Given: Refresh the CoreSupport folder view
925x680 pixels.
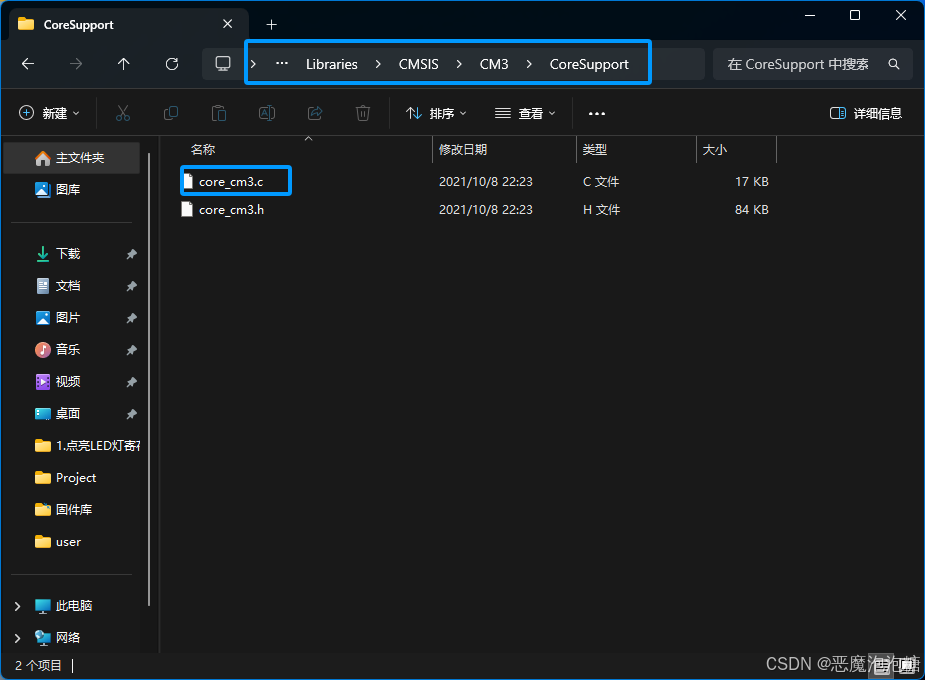Looking at the screenshot, I should coord(172,64).
